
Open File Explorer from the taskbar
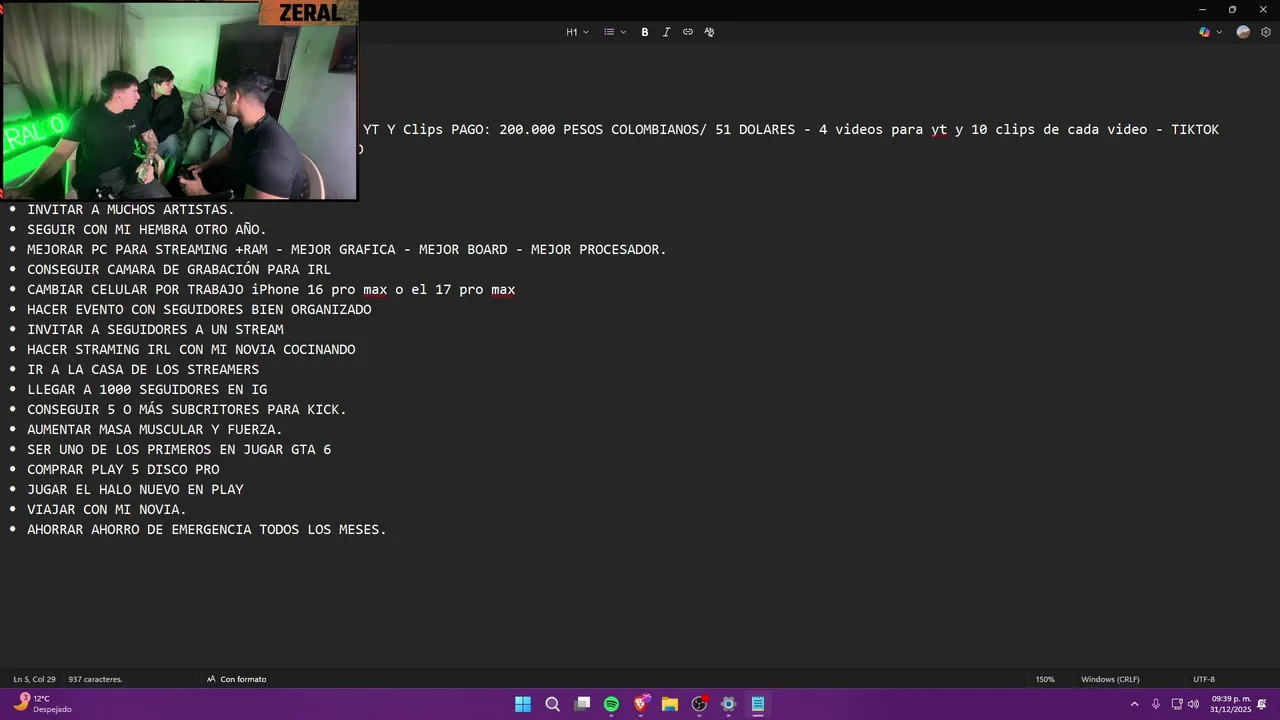(x=670, y=704)
